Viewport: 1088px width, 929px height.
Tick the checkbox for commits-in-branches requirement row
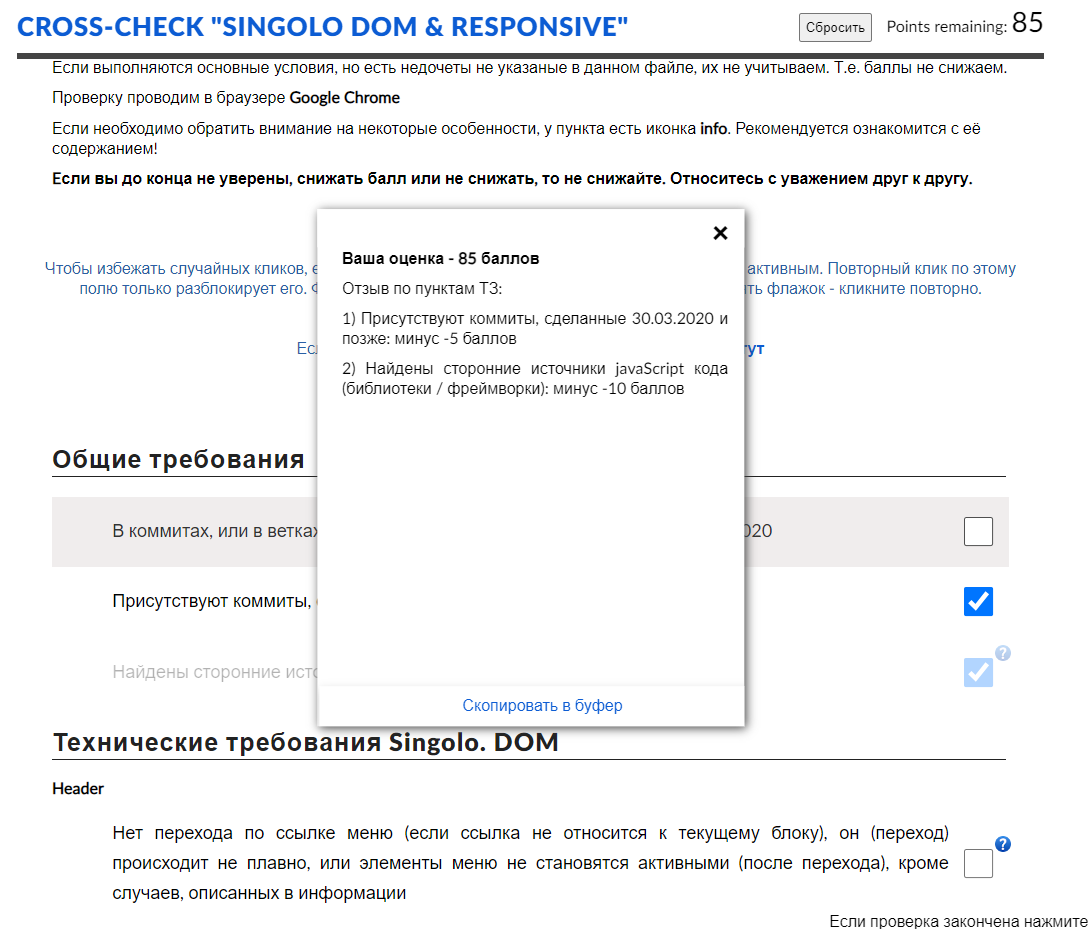coord(978,531)
